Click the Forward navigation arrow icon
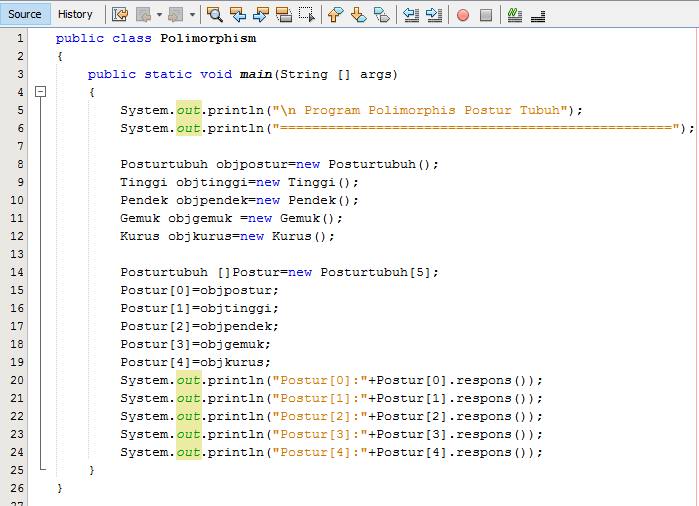 tap(175, 15)
